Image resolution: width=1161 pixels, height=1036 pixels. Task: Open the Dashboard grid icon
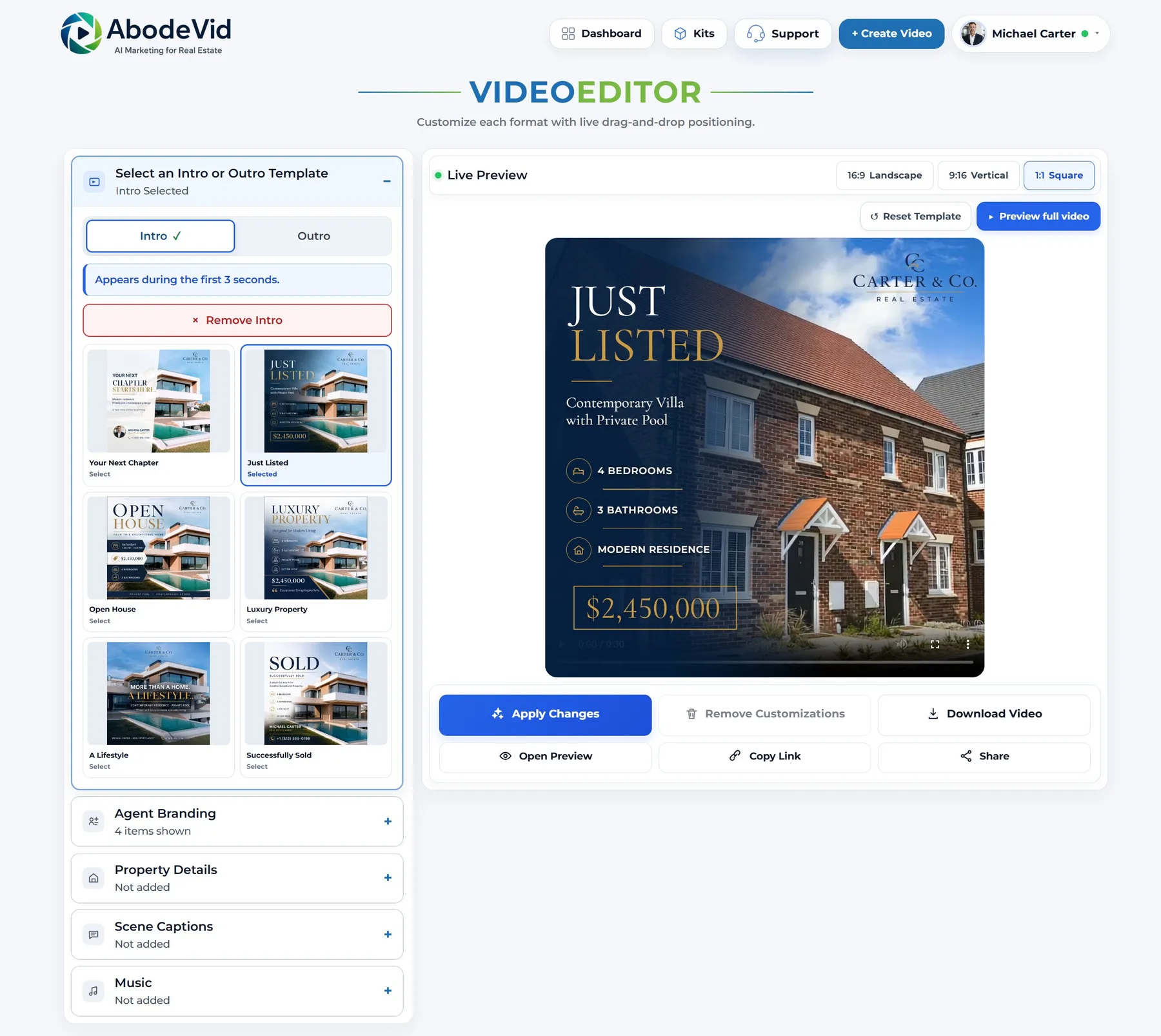568,34
